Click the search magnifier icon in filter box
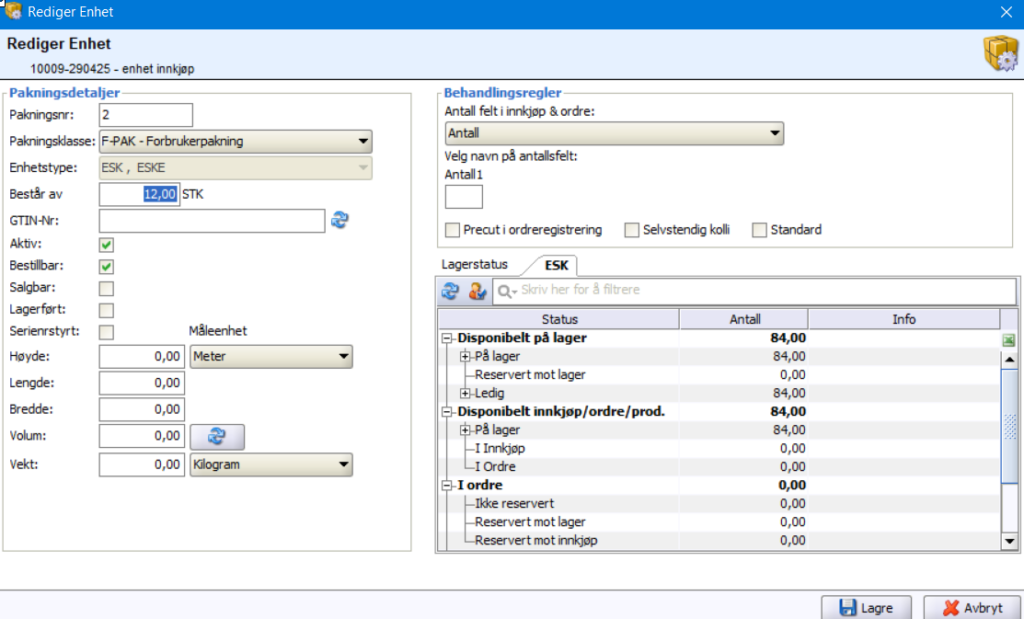1024x619 pixels. point(505,291)
